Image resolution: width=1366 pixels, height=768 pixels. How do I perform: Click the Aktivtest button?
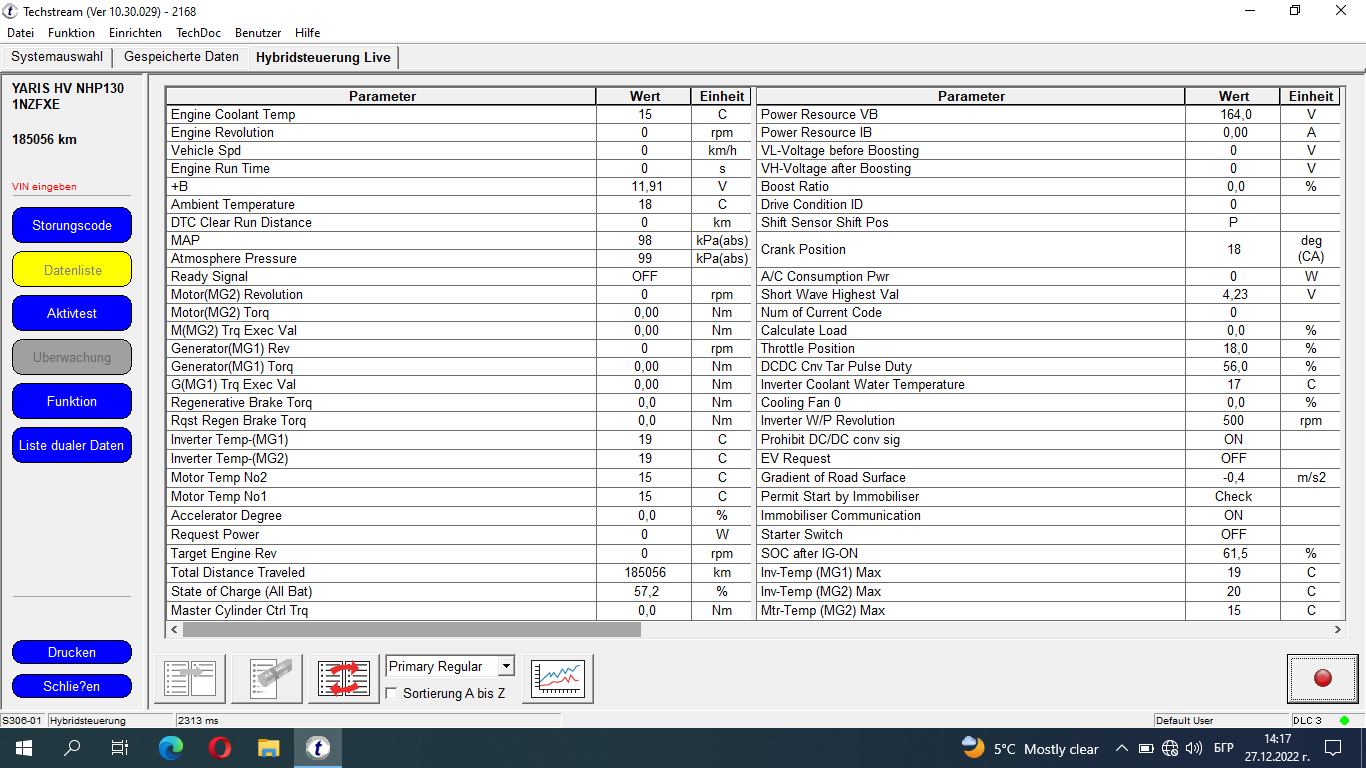[72, 313]
